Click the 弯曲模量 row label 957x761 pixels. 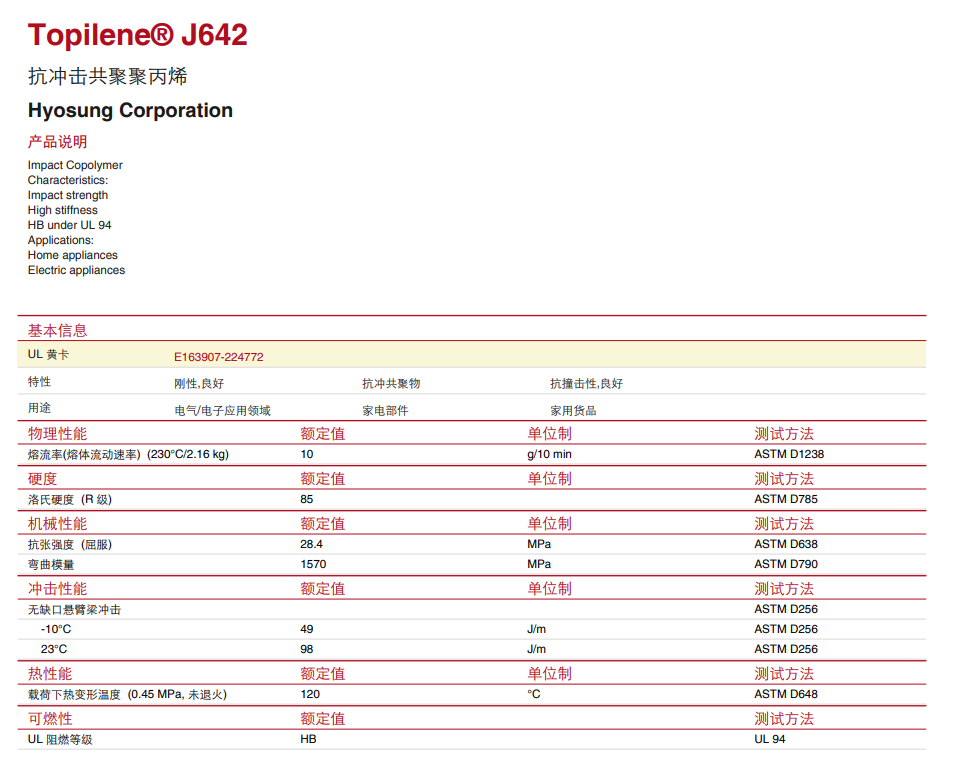point(51,565)
